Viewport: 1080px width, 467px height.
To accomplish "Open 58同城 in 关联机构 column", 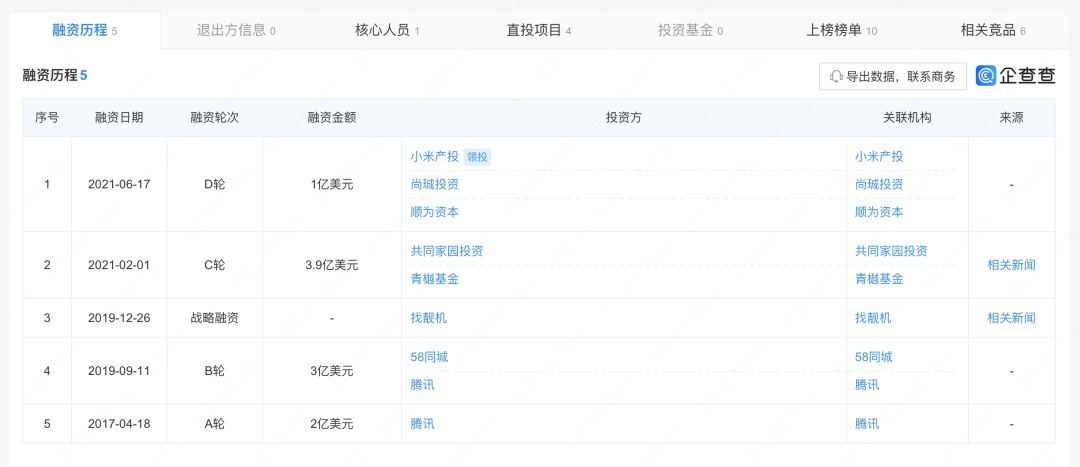I will click(x=873, y=357).
